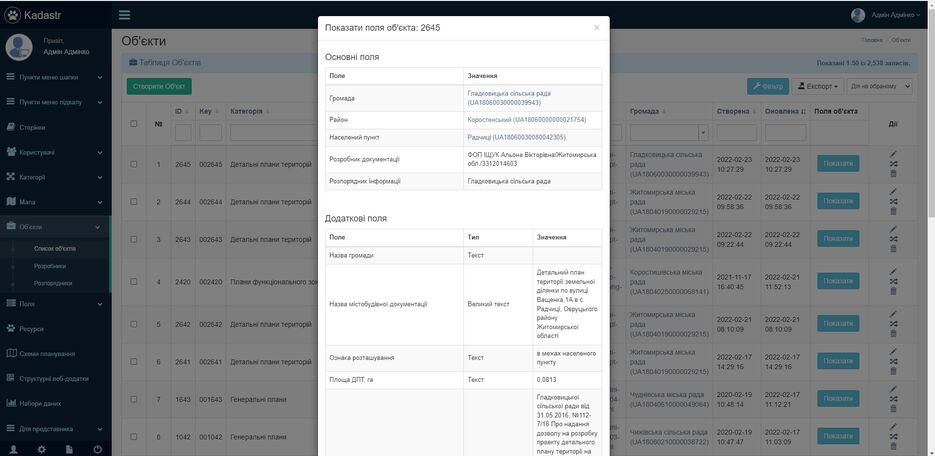
Task: Collapse the Об'єкти sidebar menu
Action: click(55, 227)
